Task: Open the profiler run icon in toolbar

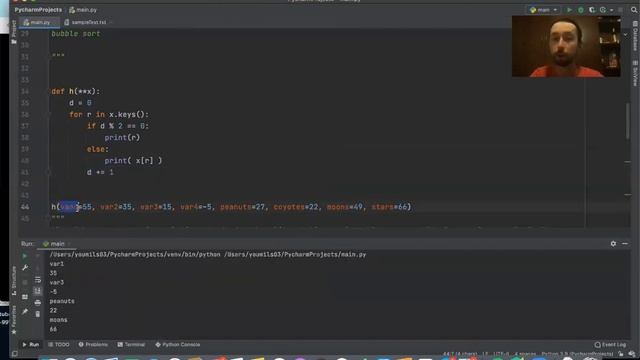Action: pos(603,10)
